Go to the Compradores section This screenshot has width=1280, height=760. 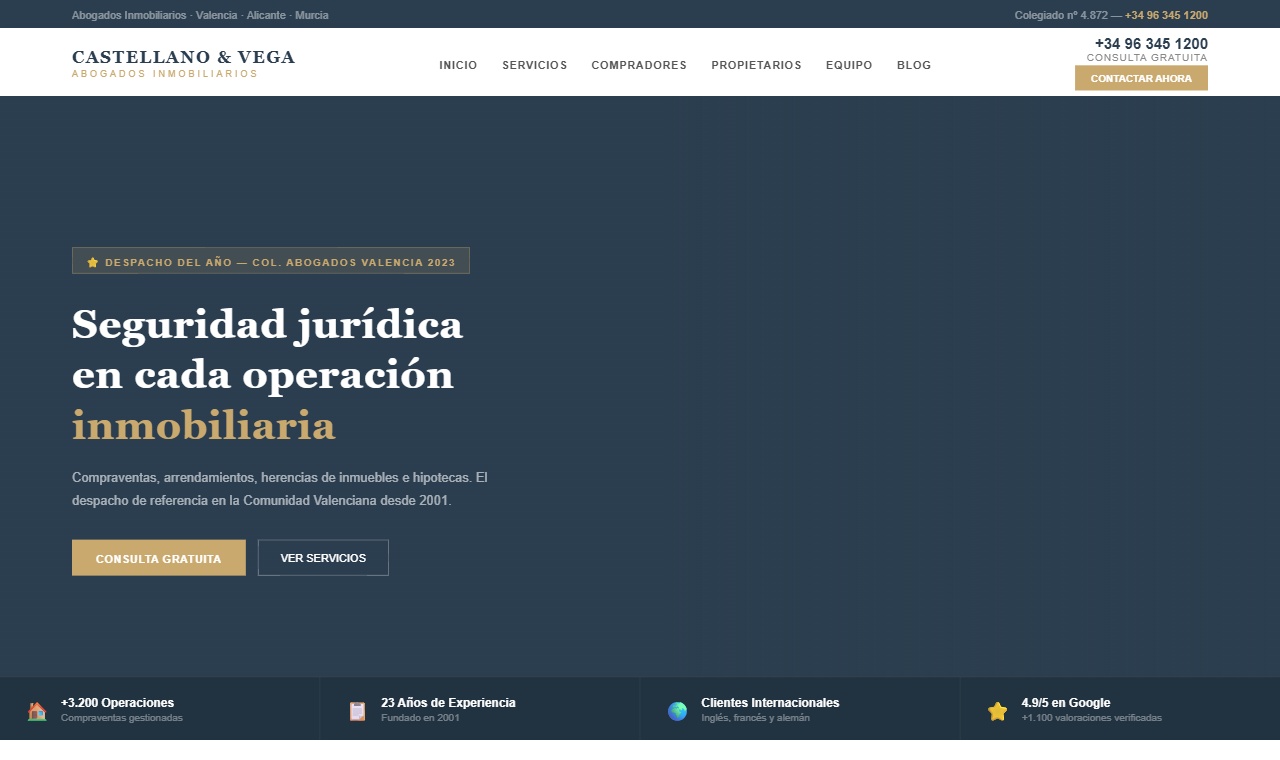click(639, 65)
